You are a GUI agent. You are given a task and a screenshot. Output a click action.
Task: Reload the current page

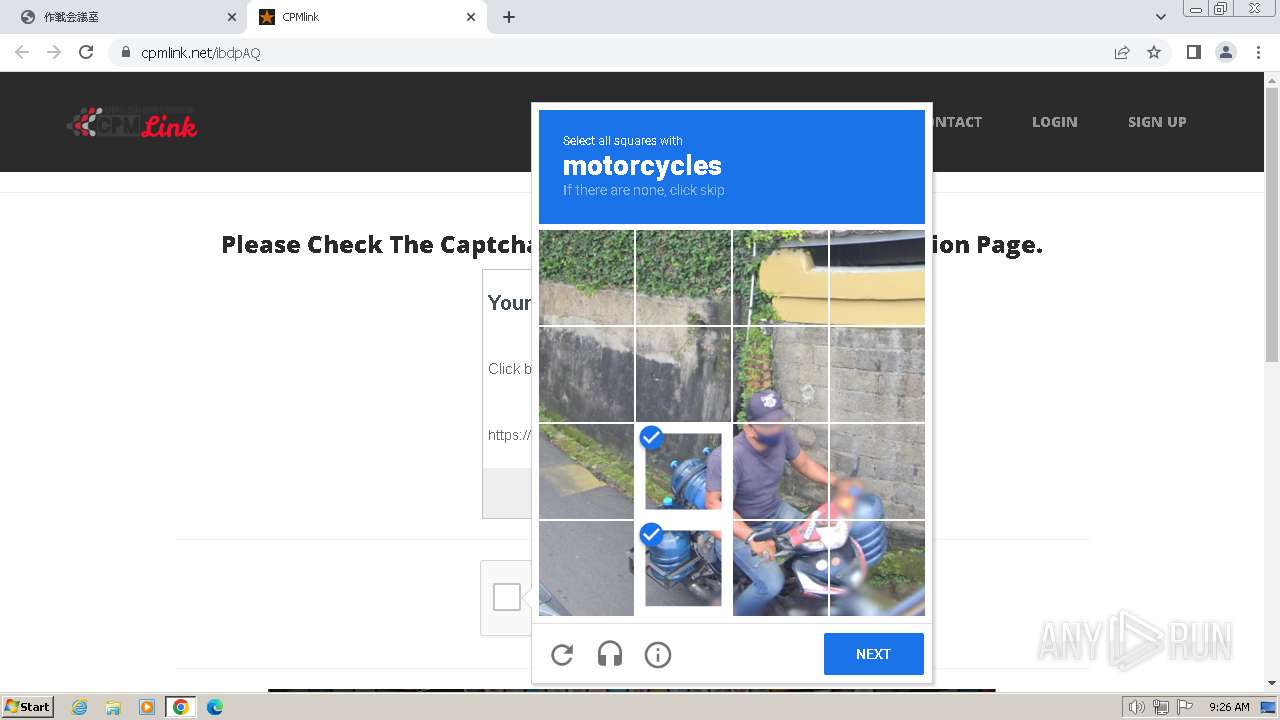coord(86,52)
